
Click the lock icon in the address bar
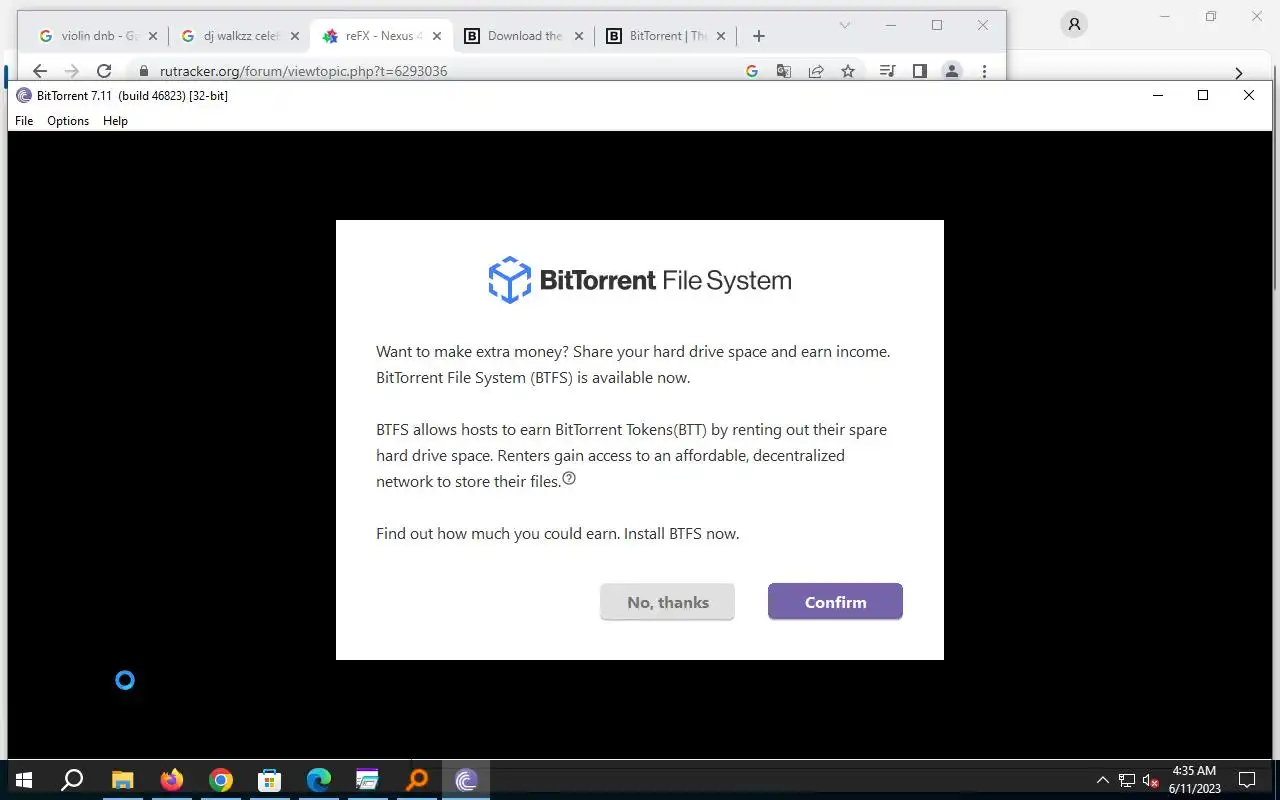[143, 71]
